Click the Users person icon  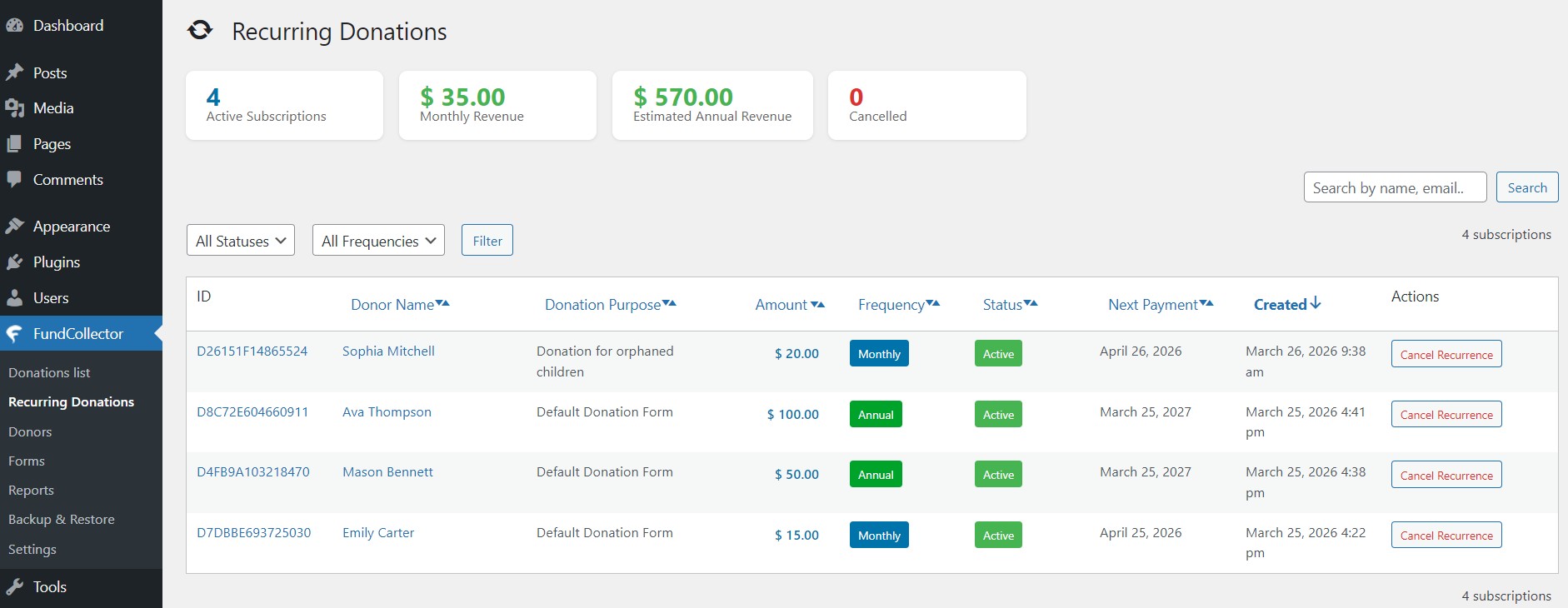click(14, 297)
